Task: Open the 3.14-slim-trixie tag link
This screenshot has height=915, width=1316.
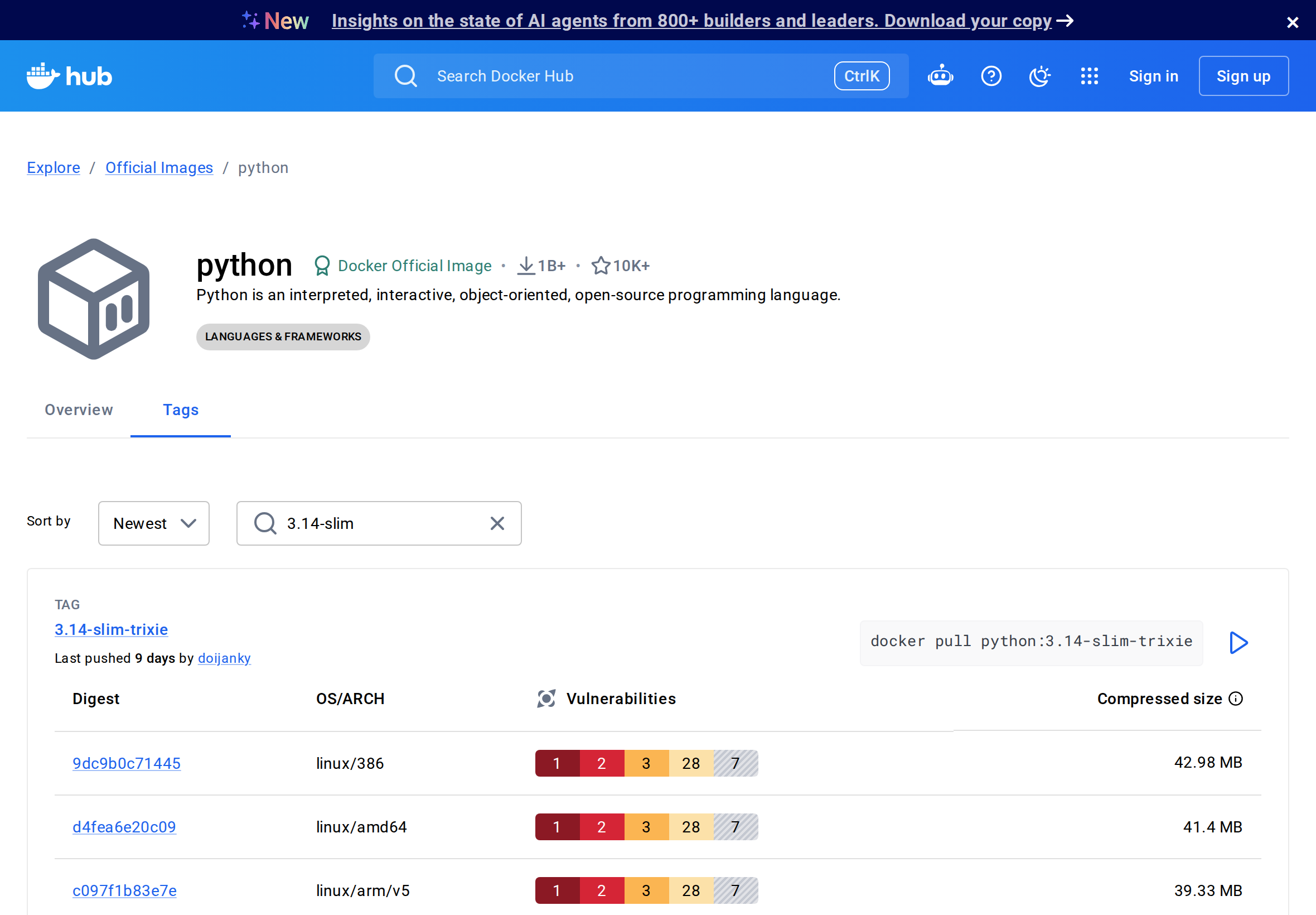Action: [x=111, y=629]
